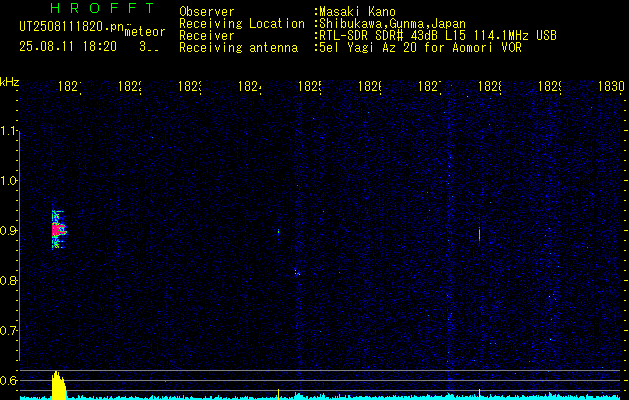This screenshot has width=629, height=400.
Task: Click the 1.1 kHz axis value
Action: [9, 131]
